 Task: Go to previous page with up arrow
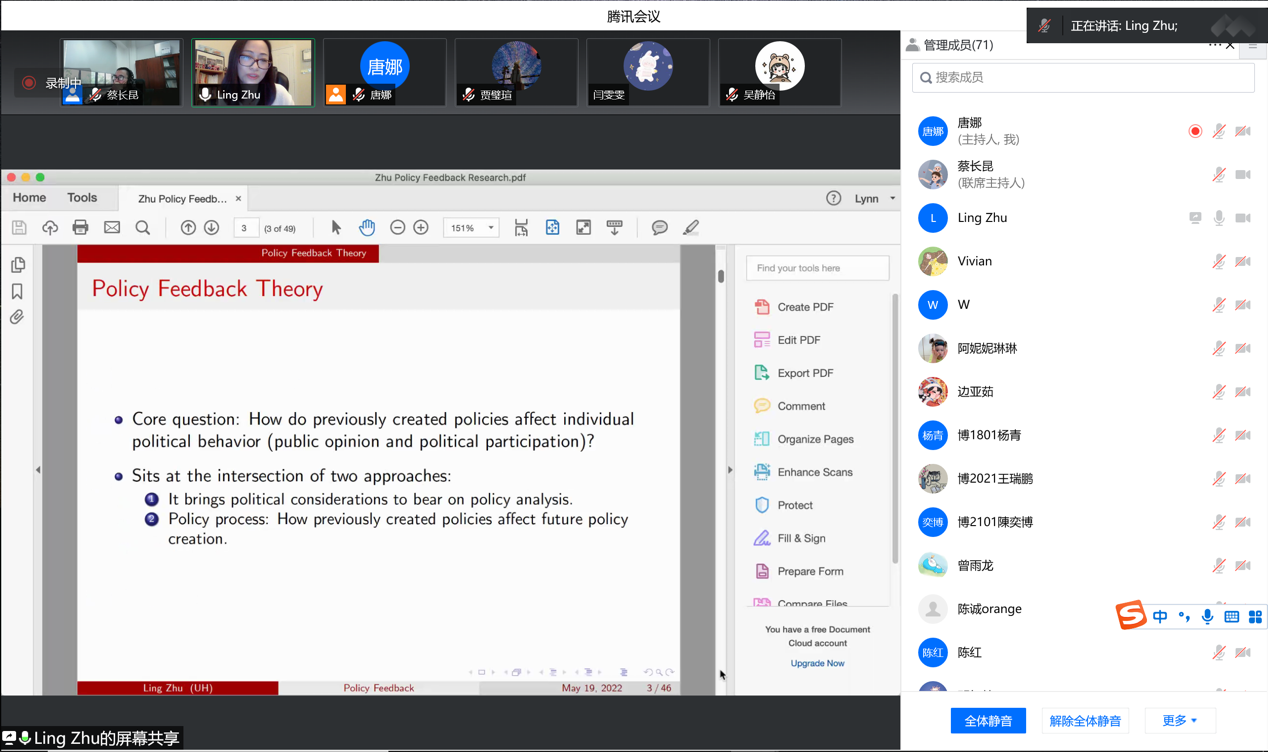pos(188,228)
